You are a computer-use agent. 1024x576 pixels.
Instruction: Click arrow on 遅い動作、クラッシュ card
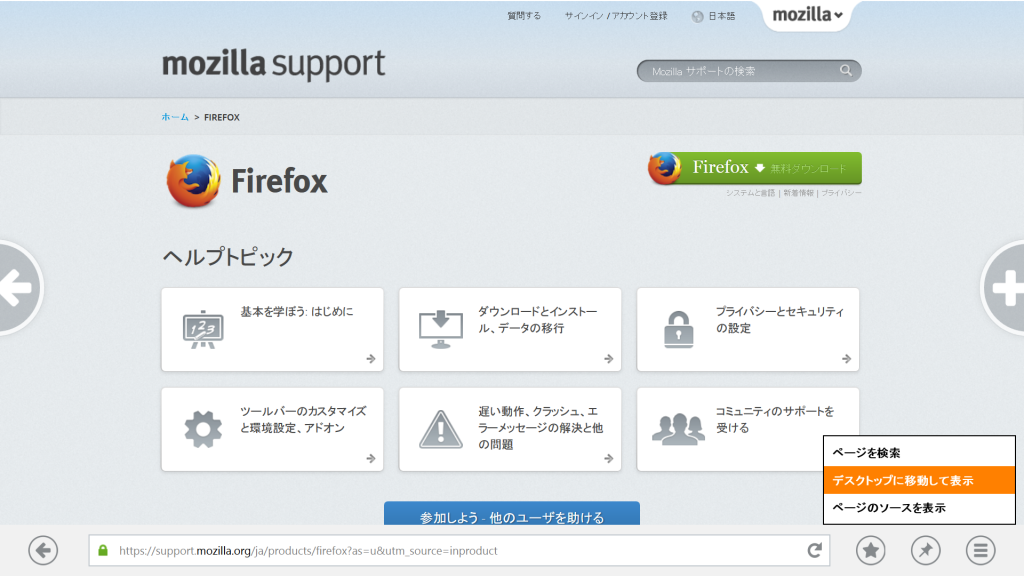click(609, 458)
